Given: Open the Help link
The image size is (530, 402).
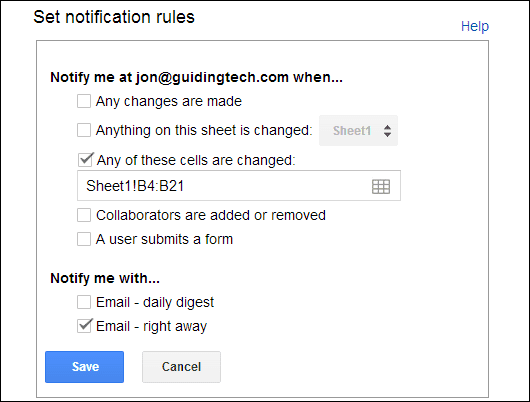Looking at the screenshot, I should coord(475,26).
